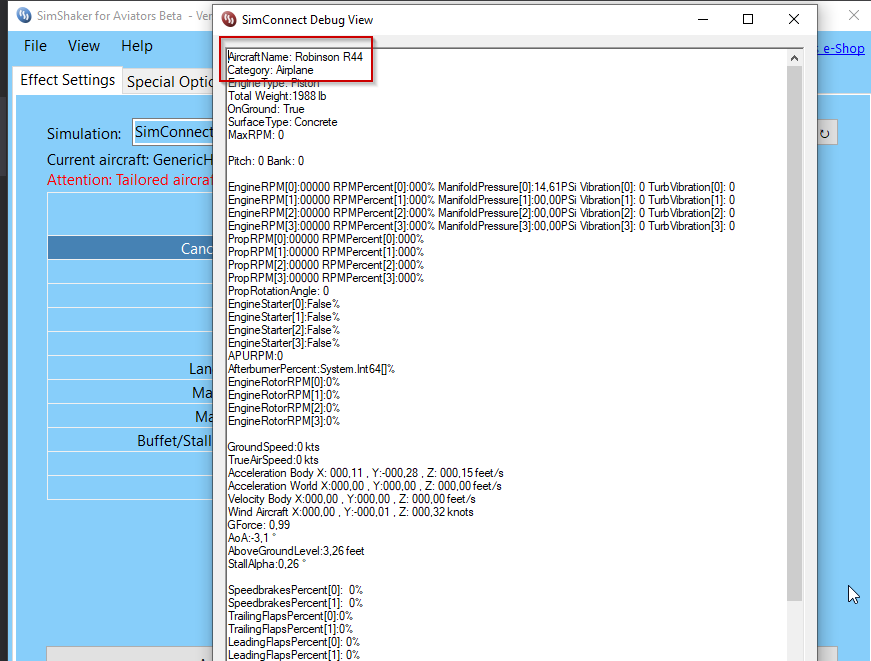The height and width of the screenshot is (661, 871).
Task: Click the Current aircraft label in SimShaker
Action: [129, 160]
